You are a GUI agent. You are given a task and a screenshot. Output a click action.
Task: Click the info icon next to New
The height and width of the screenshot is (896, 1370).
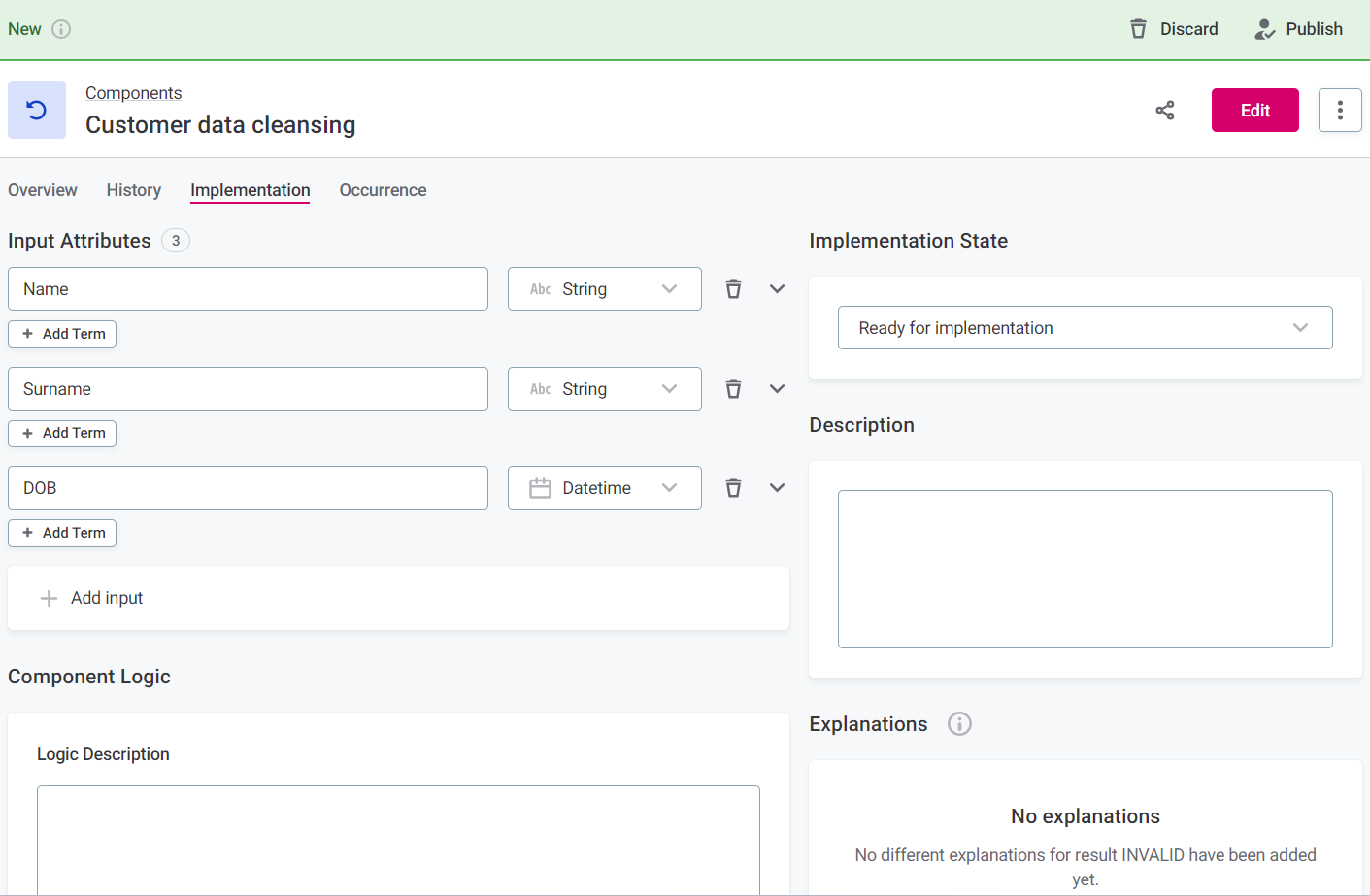point(61,29)
